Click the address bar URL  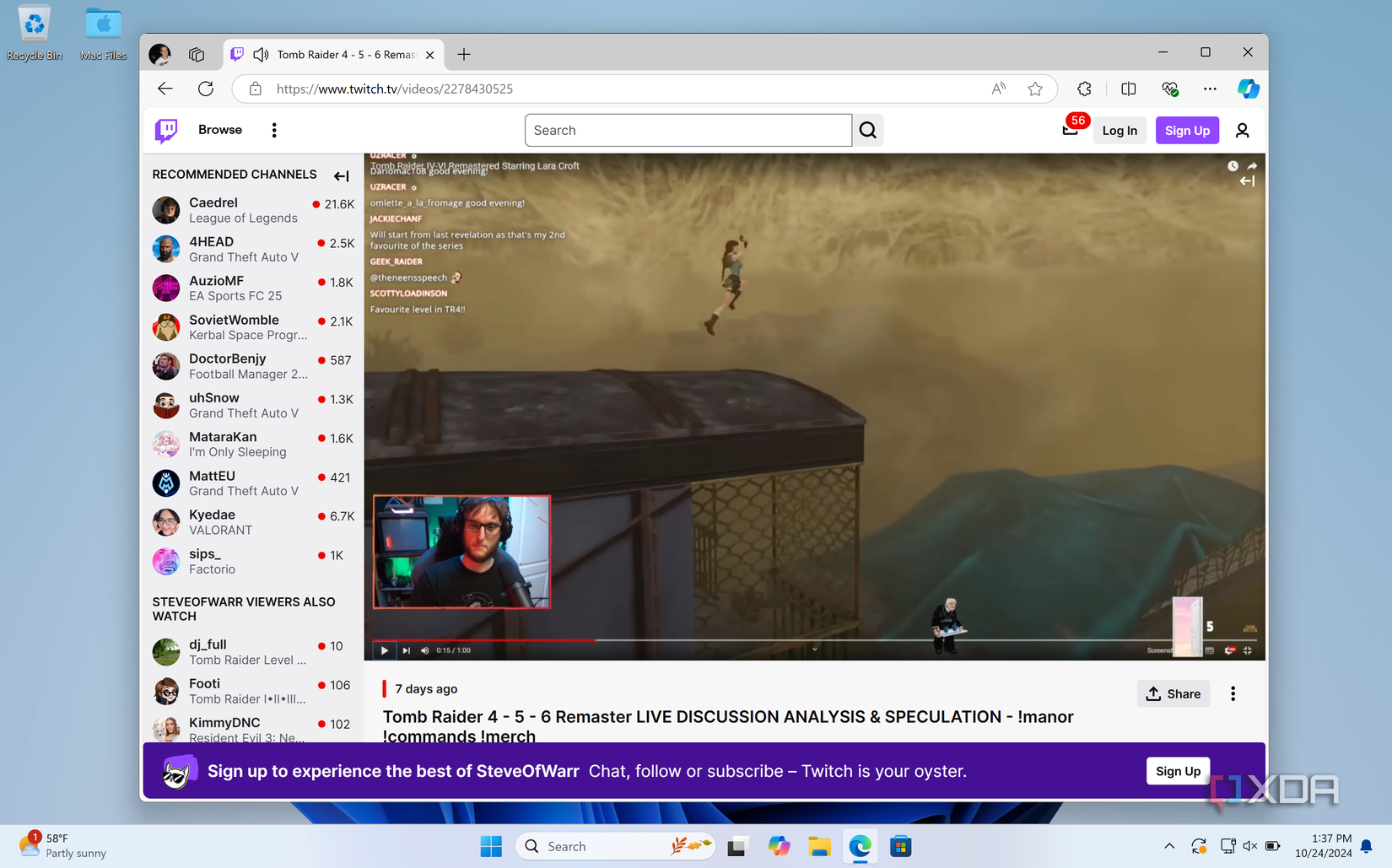tap(394, 89)
